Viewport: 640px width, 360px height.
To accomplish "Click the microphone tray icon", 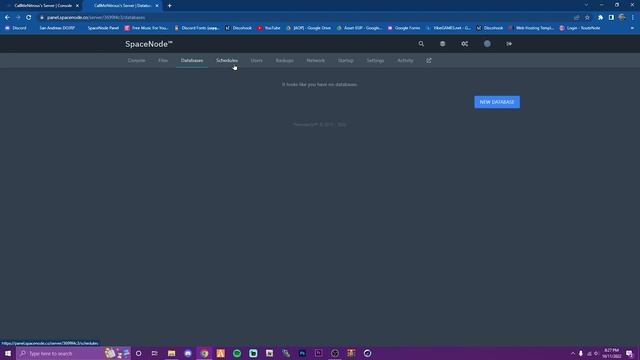I will 581,353.
